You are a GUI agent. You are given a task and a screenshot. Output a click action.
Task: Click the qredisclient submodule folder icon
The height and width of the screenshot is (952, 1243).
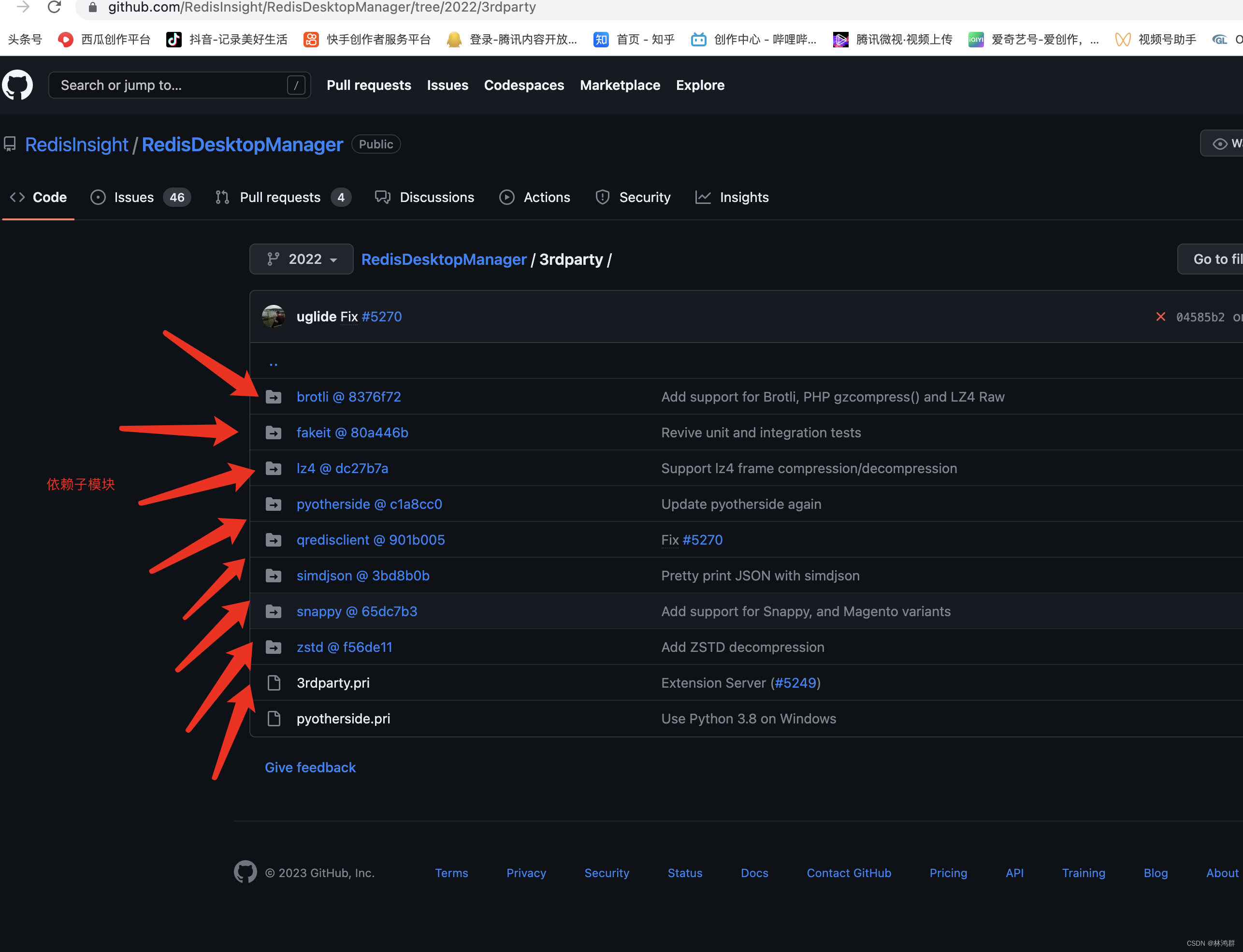274,539
